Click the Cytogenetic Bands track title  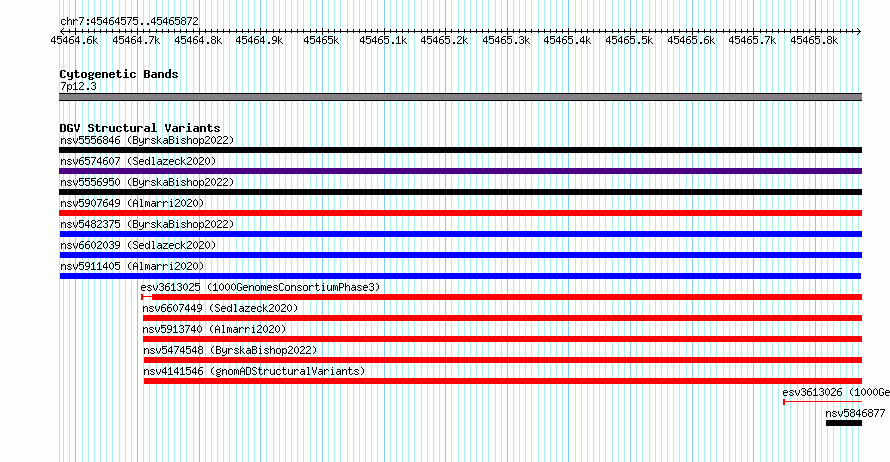point(119,74)
